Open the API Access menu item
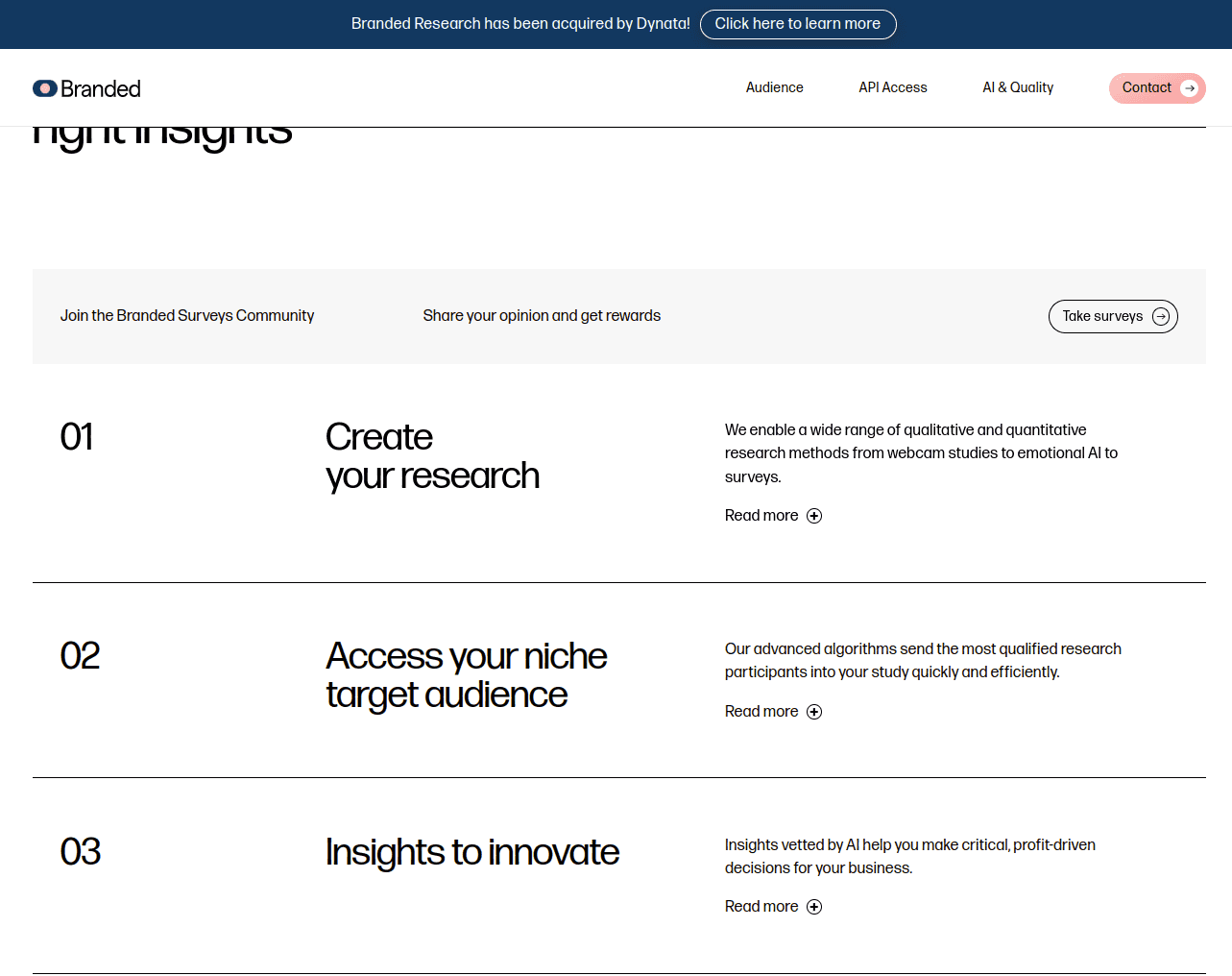 click(893, 87)
